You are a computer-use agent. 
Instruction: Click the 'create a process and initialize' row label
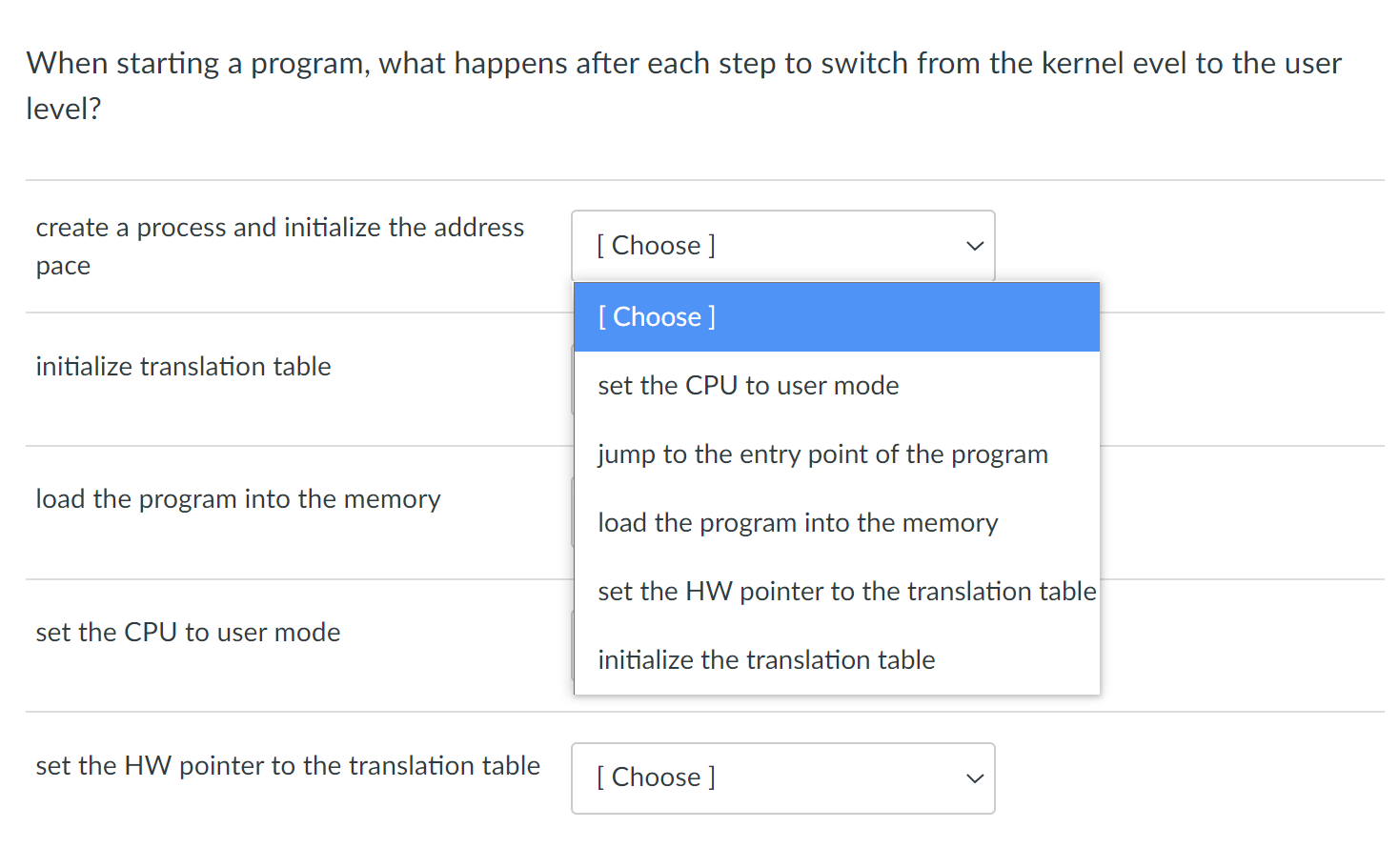tap(280, 247)
